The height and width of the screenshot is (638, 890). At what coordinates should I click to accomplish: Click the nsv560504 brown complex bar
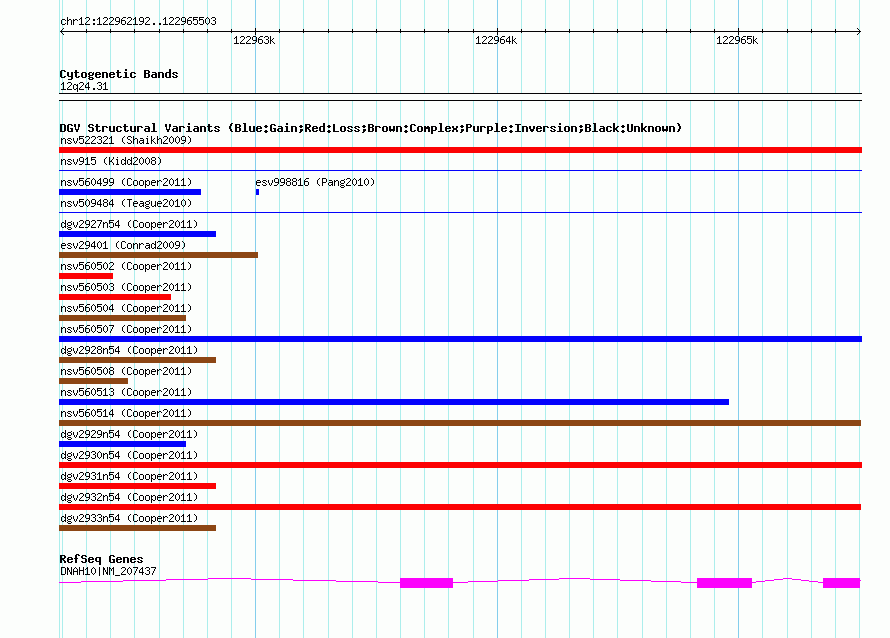(x=123, y=318)
